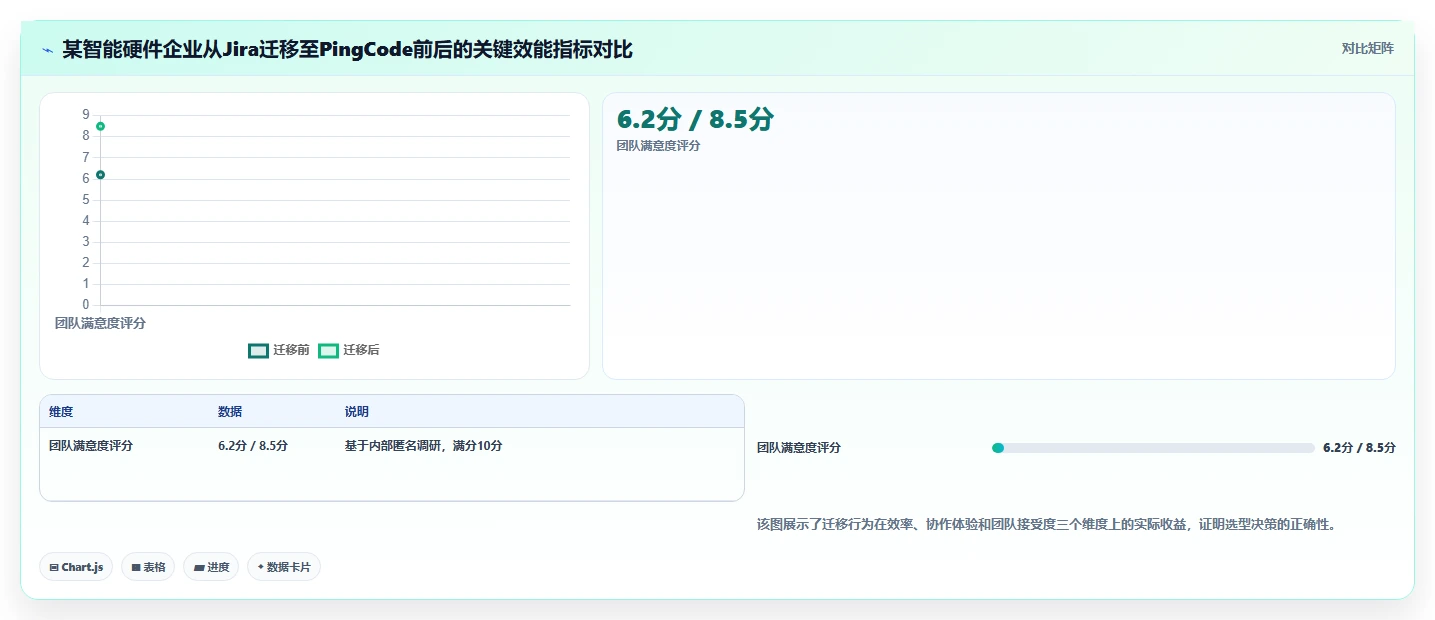Click the 对比矩阵 label in header
The width and height of the screenshot is (1435, 620).
coord(1368,48)
